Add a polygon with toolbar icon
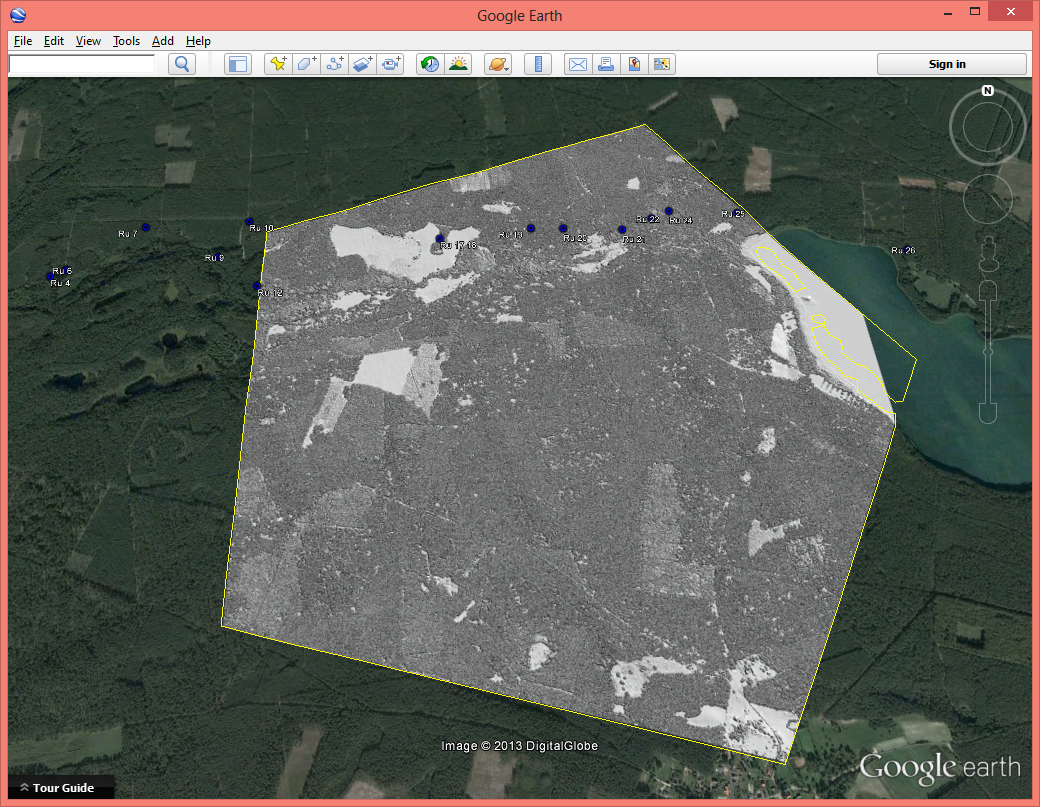The width and height of the screenshot is (1040, 807). coord(306,64)
